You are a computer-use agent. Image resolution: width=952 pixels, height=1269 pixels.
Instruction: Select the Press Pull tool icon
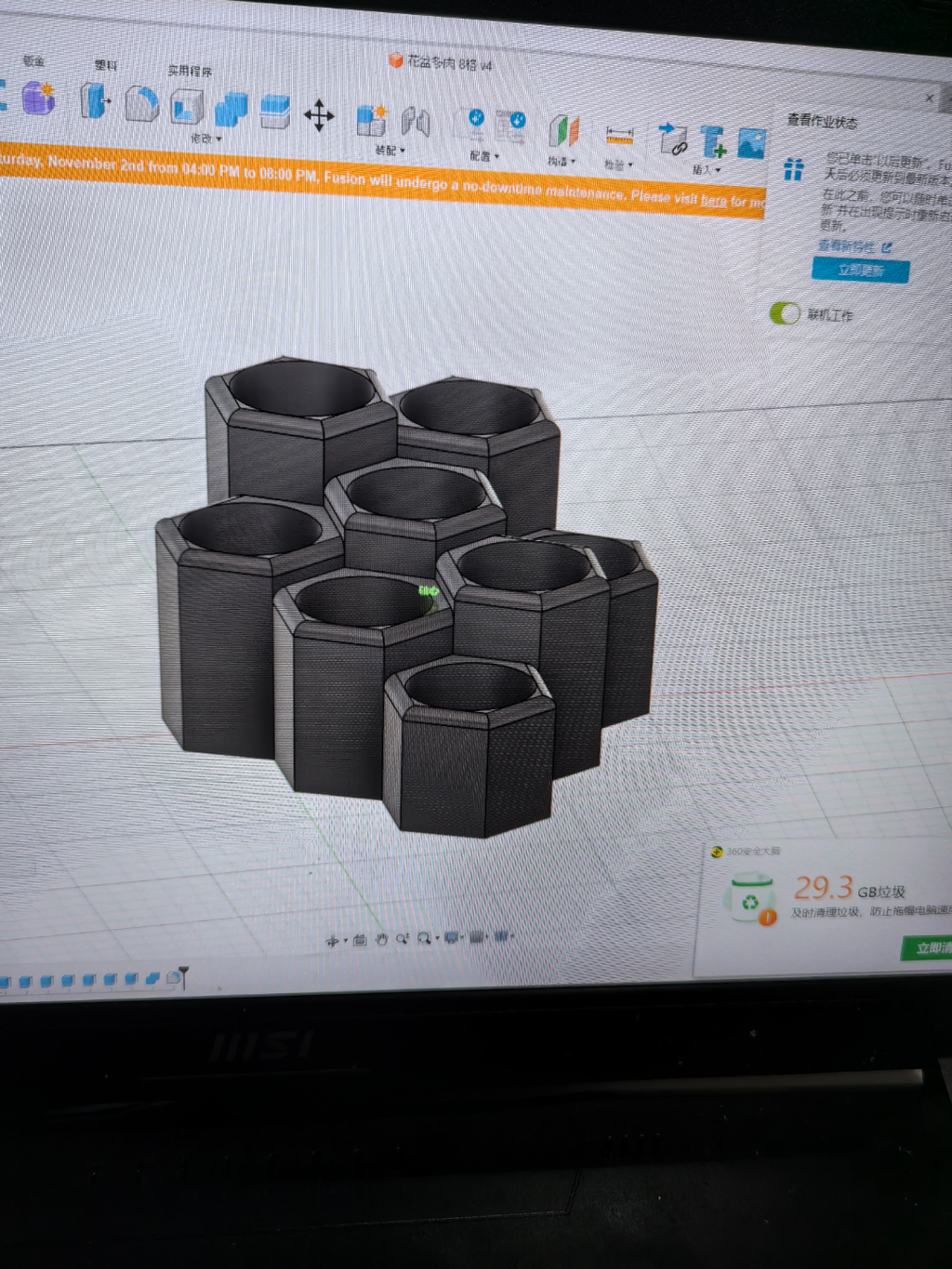pyautogui.click(x=95, y=100)
